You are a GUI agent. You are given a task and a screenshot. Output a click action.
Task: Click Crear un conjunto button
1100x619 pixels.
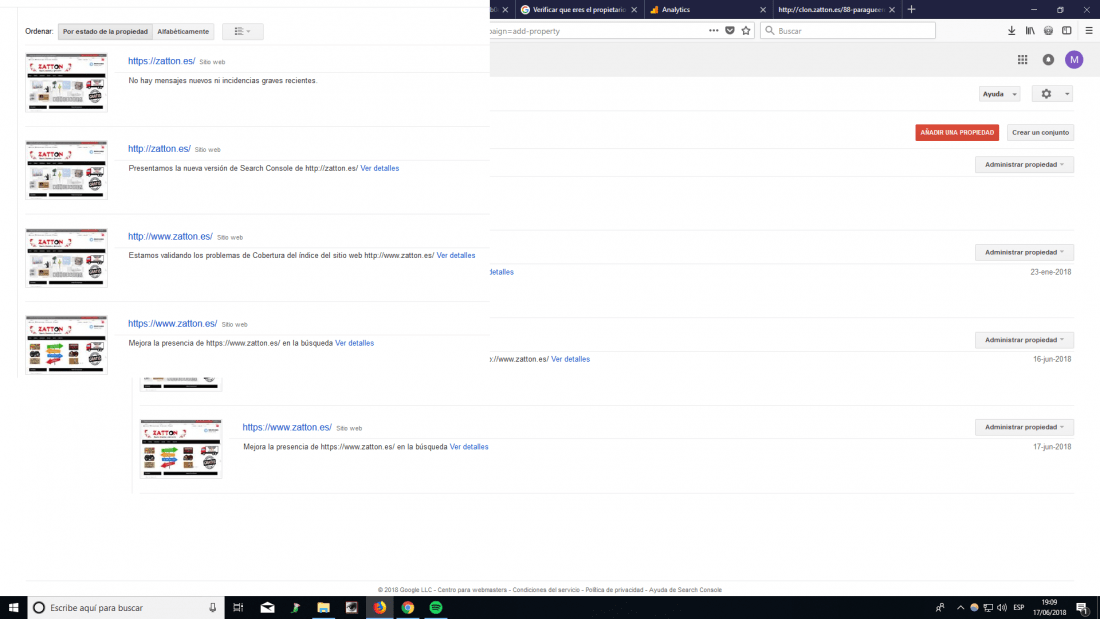click(1040, 133)
